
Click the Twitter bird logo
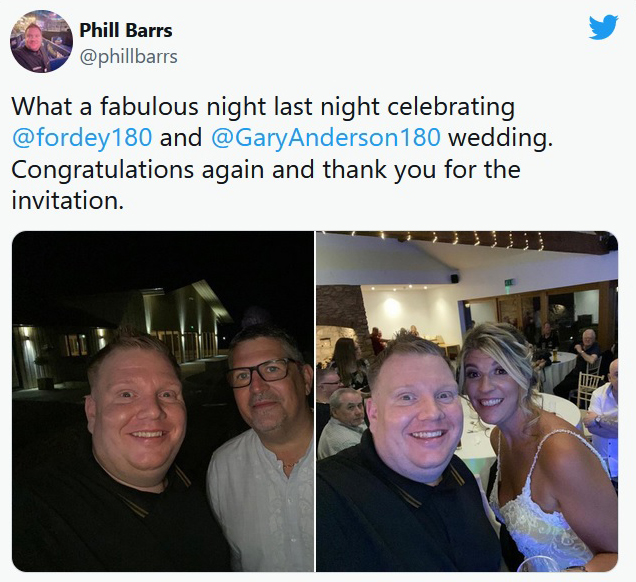(x=603, y=27)
